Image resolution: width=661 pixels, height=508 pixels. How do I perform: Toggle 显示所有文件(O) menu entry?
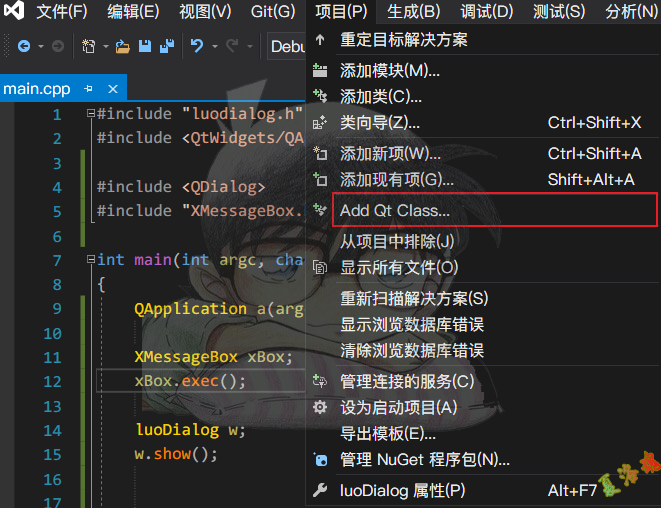[483, 267]
